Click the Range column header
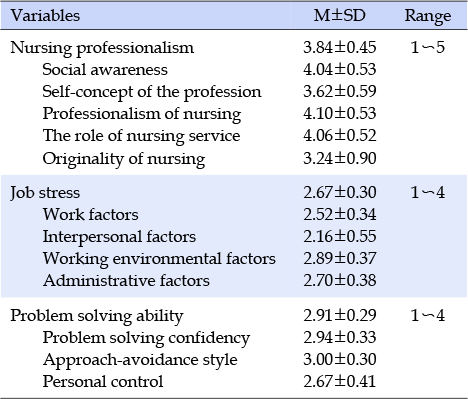 (428, 16)
